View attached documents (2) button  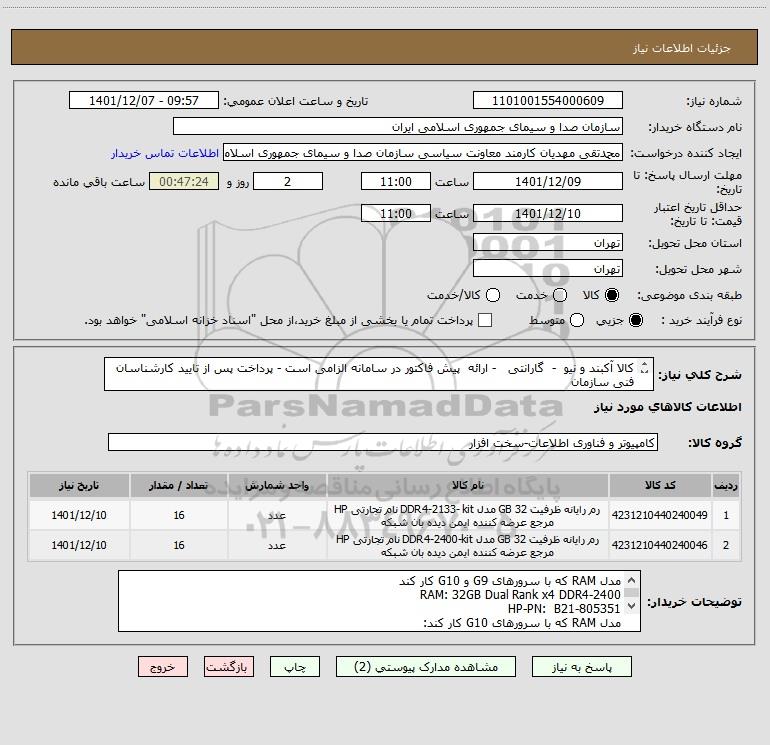[426, 667]
